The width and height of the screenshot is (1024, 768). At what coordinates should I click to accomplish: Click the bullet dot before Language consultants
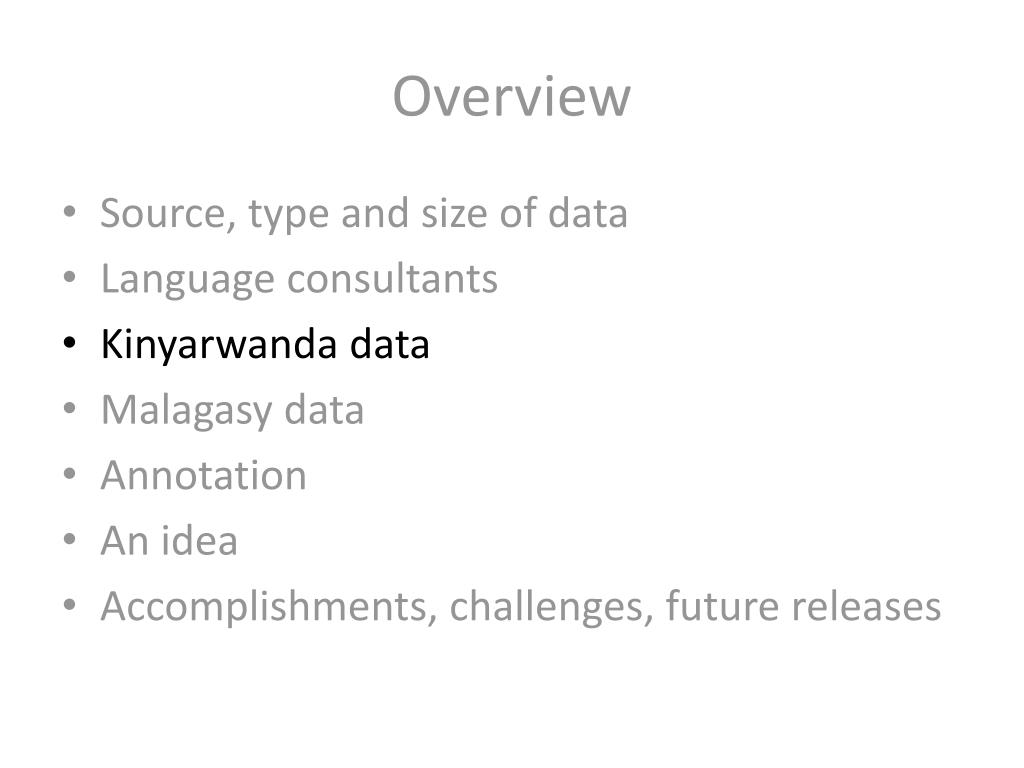coord(70,277)
